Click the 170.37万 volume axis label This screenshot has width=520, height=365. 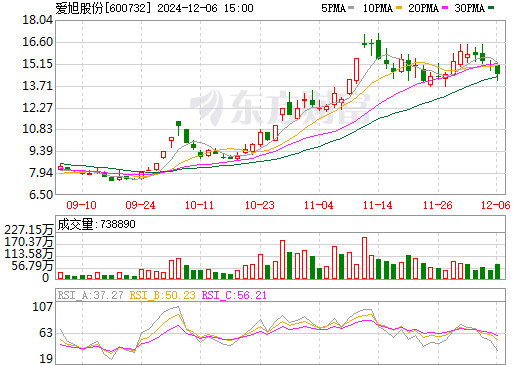pyautogui.click(x=29, y=242)
